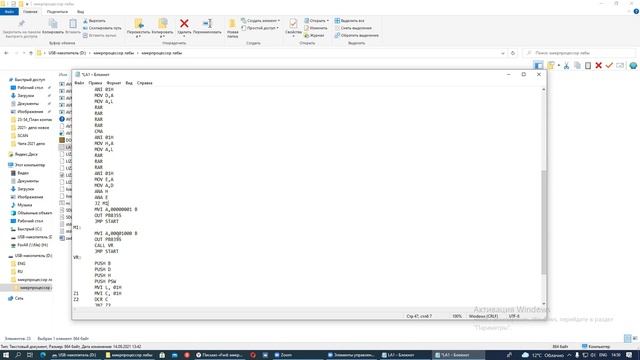Expand the Простой доступ dropdown

(x=260, y=28)
